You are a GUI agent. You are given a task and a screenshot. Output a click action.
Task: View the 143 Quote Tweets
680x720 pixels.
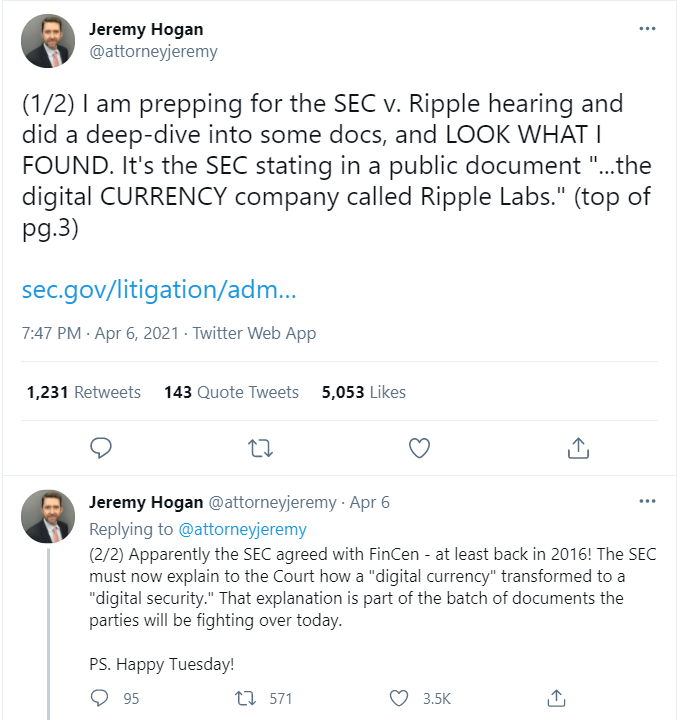[231, 392]
